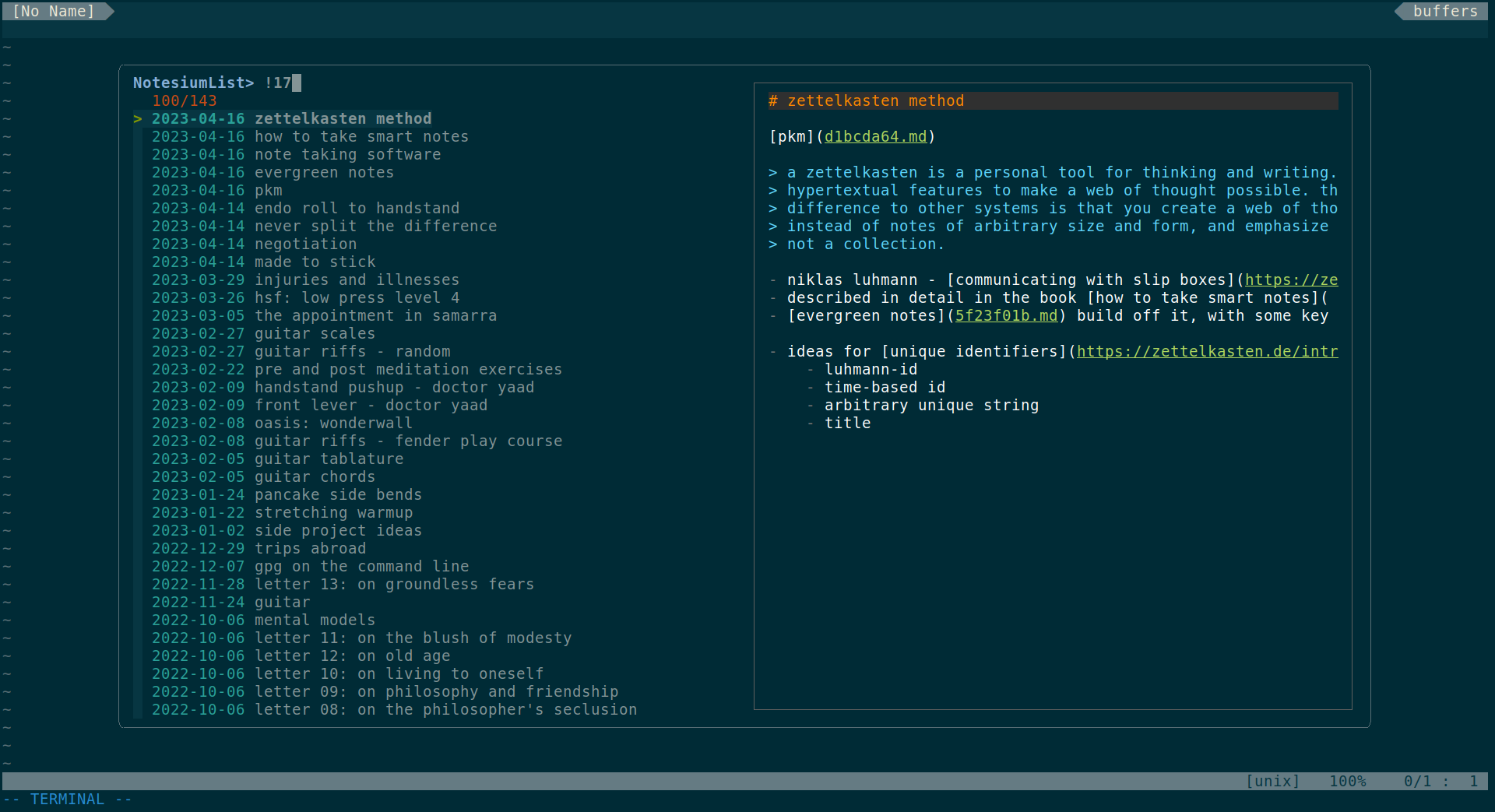This screenshot has height=812, width=1495.
Task: Click the zettelkasten.de unique identifiers URL
Action: 1207,351
